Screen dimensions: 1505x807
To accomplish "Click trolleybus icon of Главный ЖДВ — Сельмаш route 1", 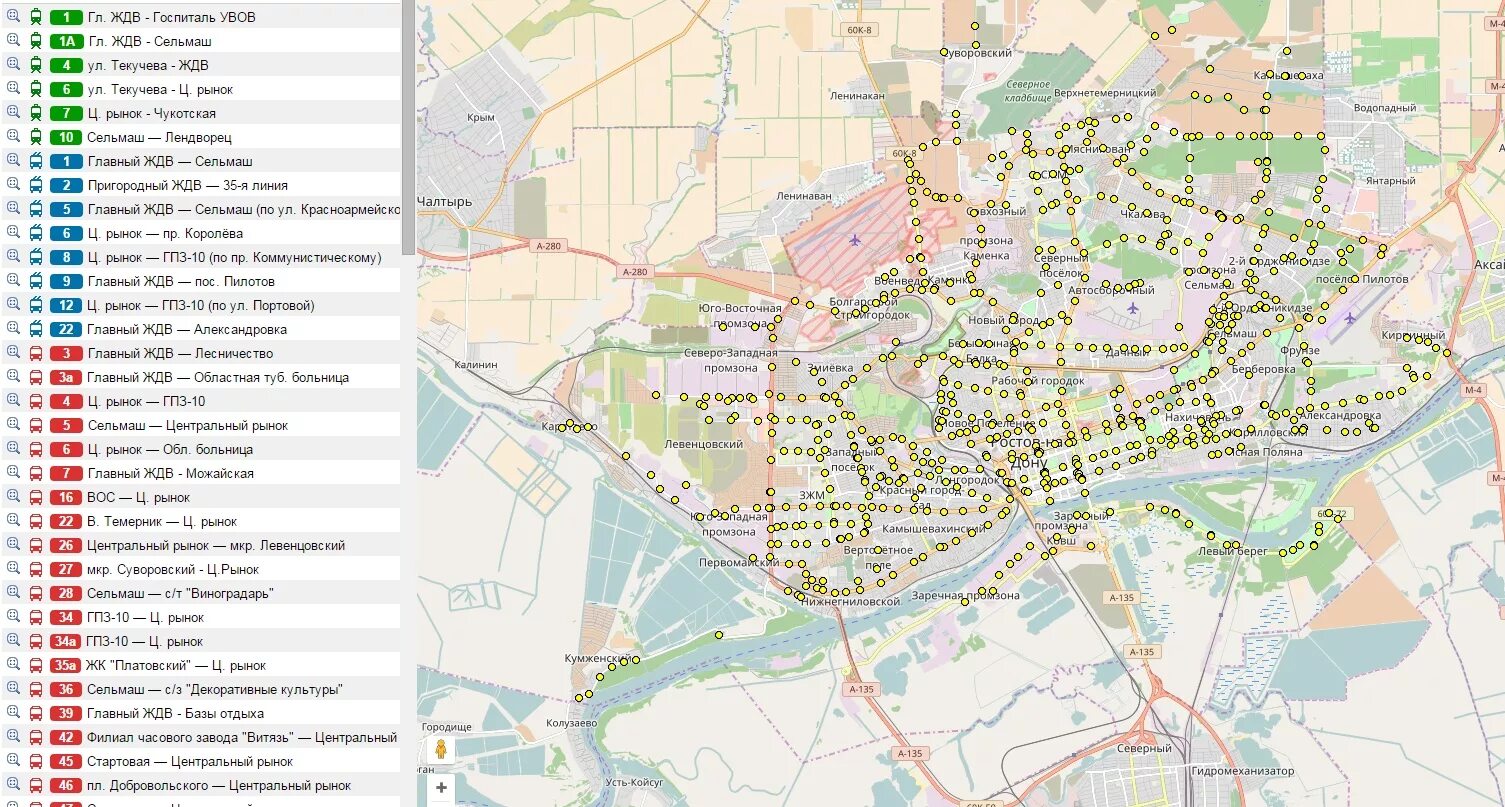I will [36, 161].
